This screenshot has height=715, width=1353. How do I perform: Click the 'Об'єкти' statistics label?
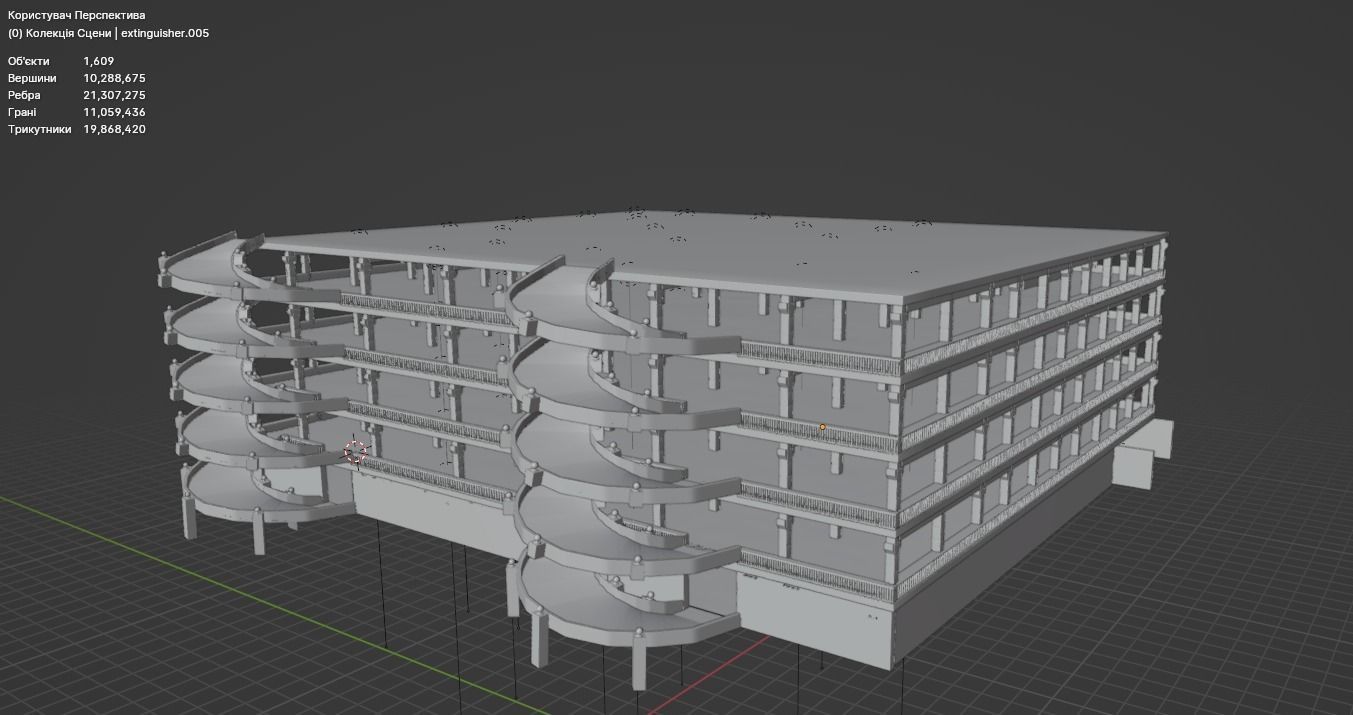[x=28, y=61]
